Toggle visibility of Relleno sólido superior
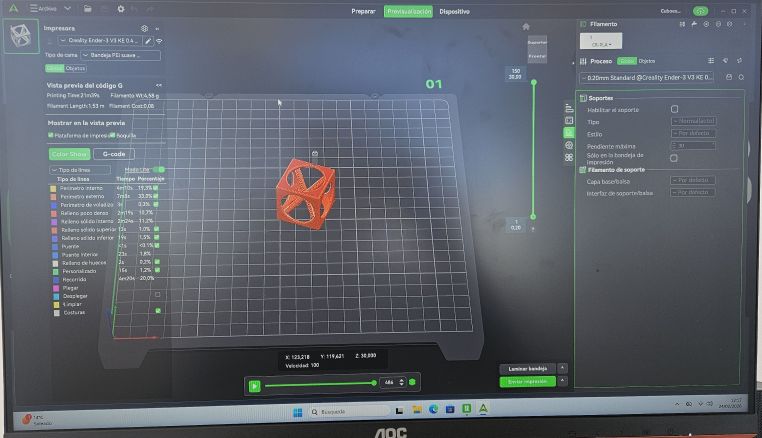Screen dimensions: 762x438 pos(157,228)
